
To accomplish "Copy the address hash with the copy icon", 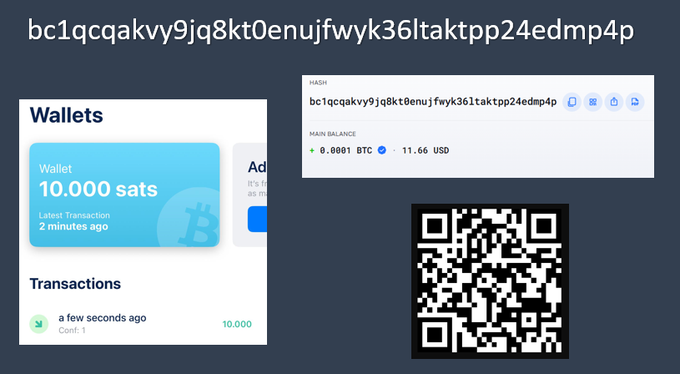I will (572, 102).
